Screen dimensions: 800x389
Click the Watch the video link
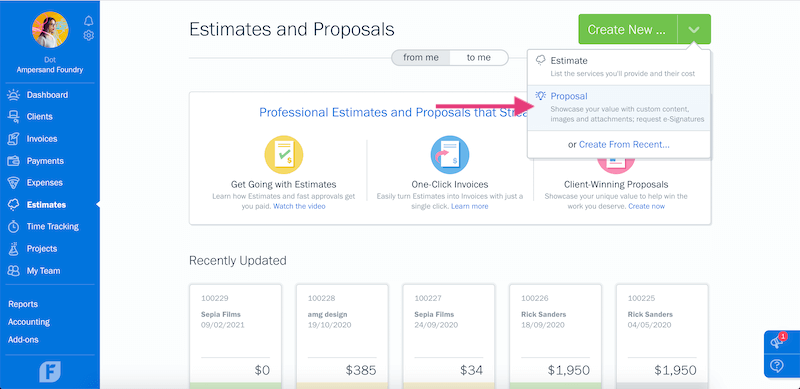(299, 206)
